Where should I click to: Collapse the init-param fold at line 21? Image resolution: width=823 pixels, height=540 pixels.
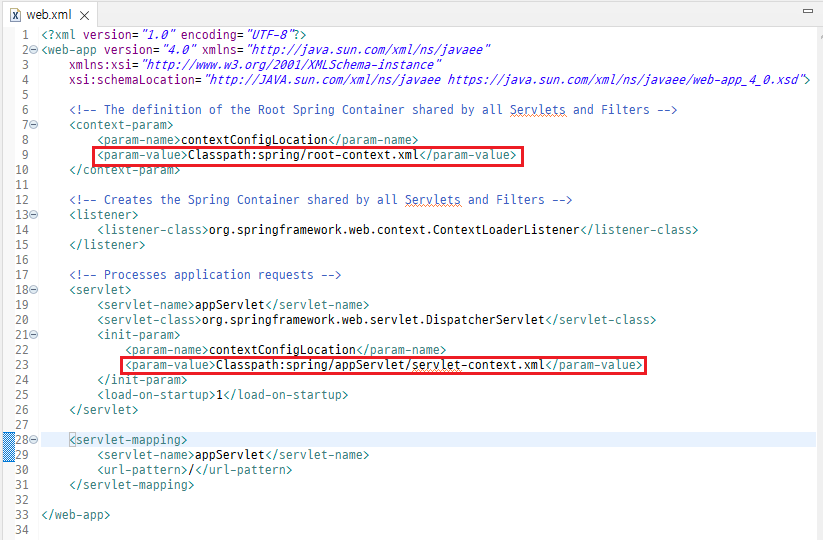coord(34,335)
